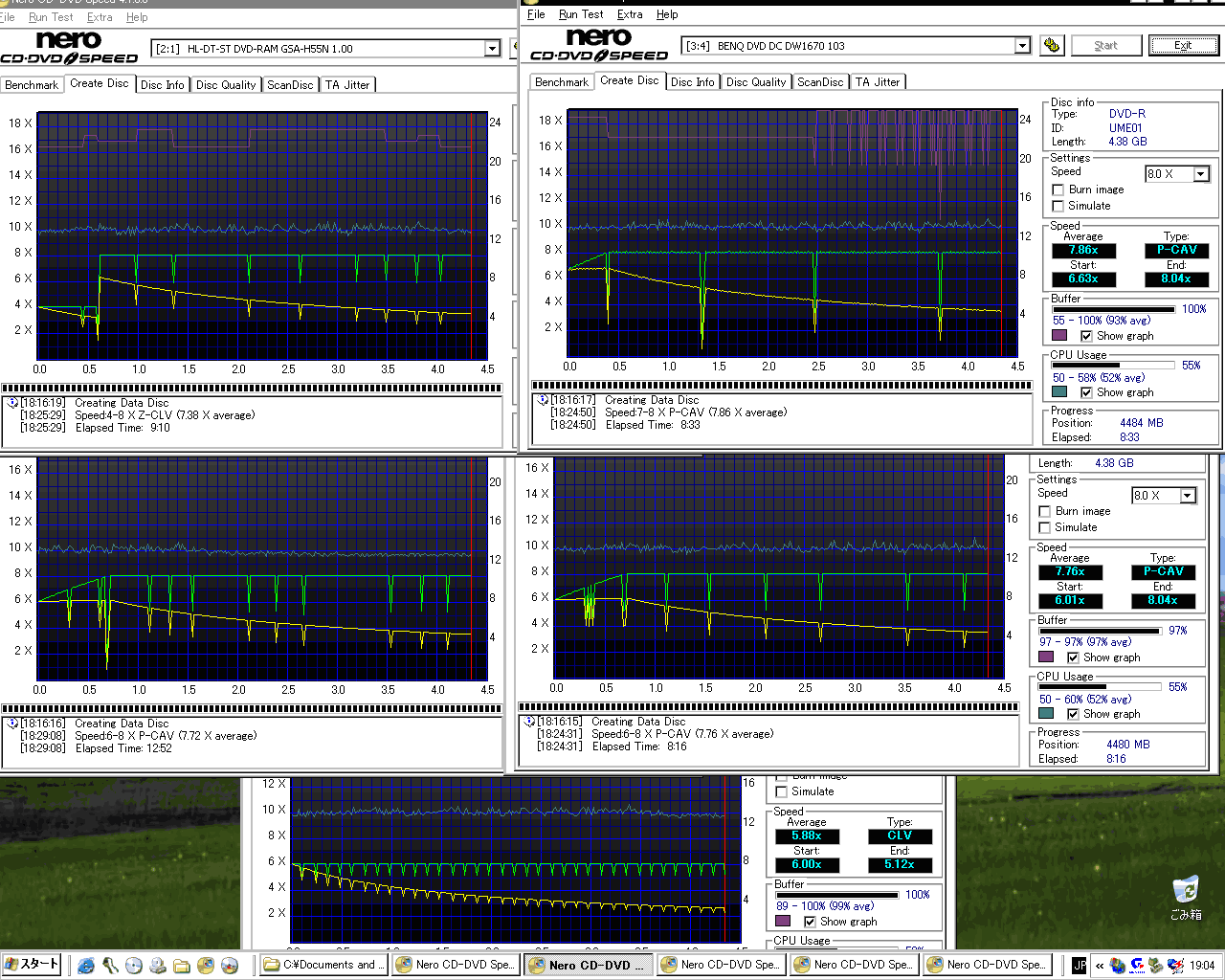The image size is (1225, 980).
Task: Switch to the Benchmark tab in the BENQ window
Action: (x=562, y=82)
